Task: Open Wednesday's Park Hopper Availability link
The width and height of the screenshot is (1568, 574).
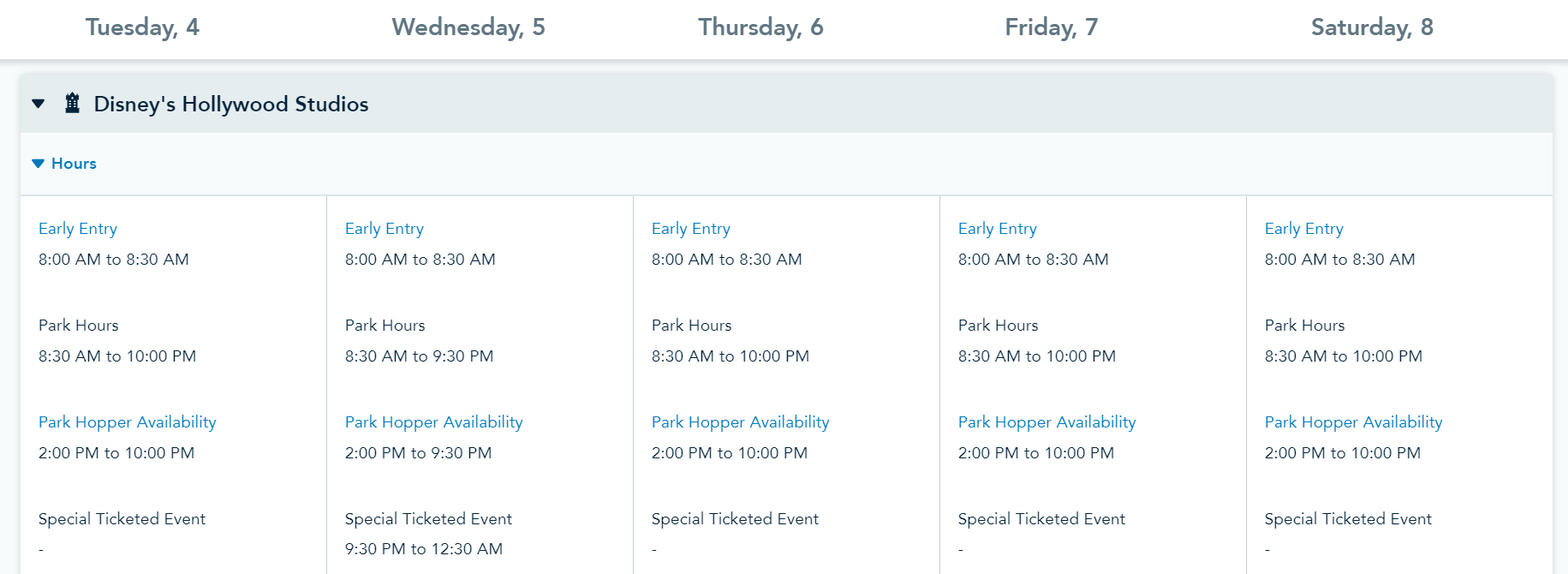Action: [x=434, y=422]
